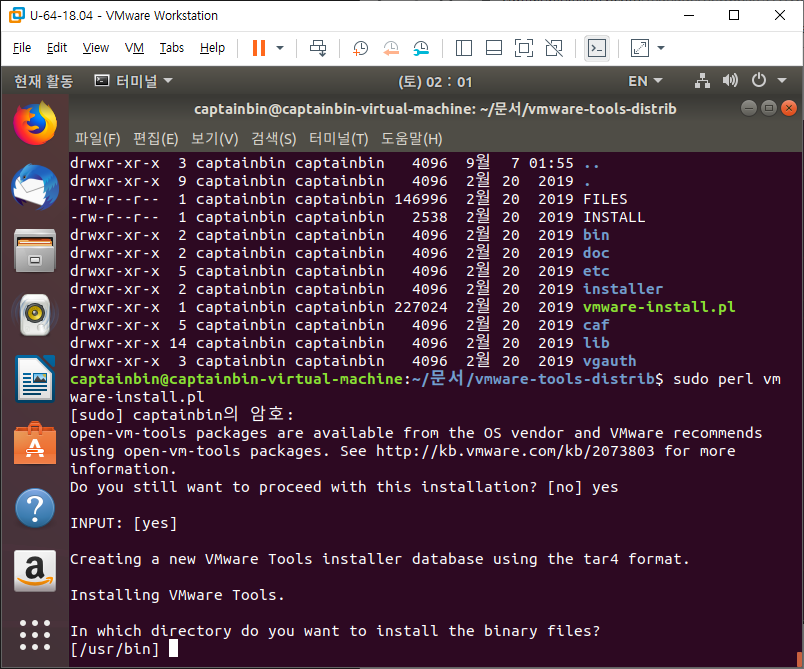Launch Rhythmbox music player
This screenshot has width=804, height=669.
35,314
